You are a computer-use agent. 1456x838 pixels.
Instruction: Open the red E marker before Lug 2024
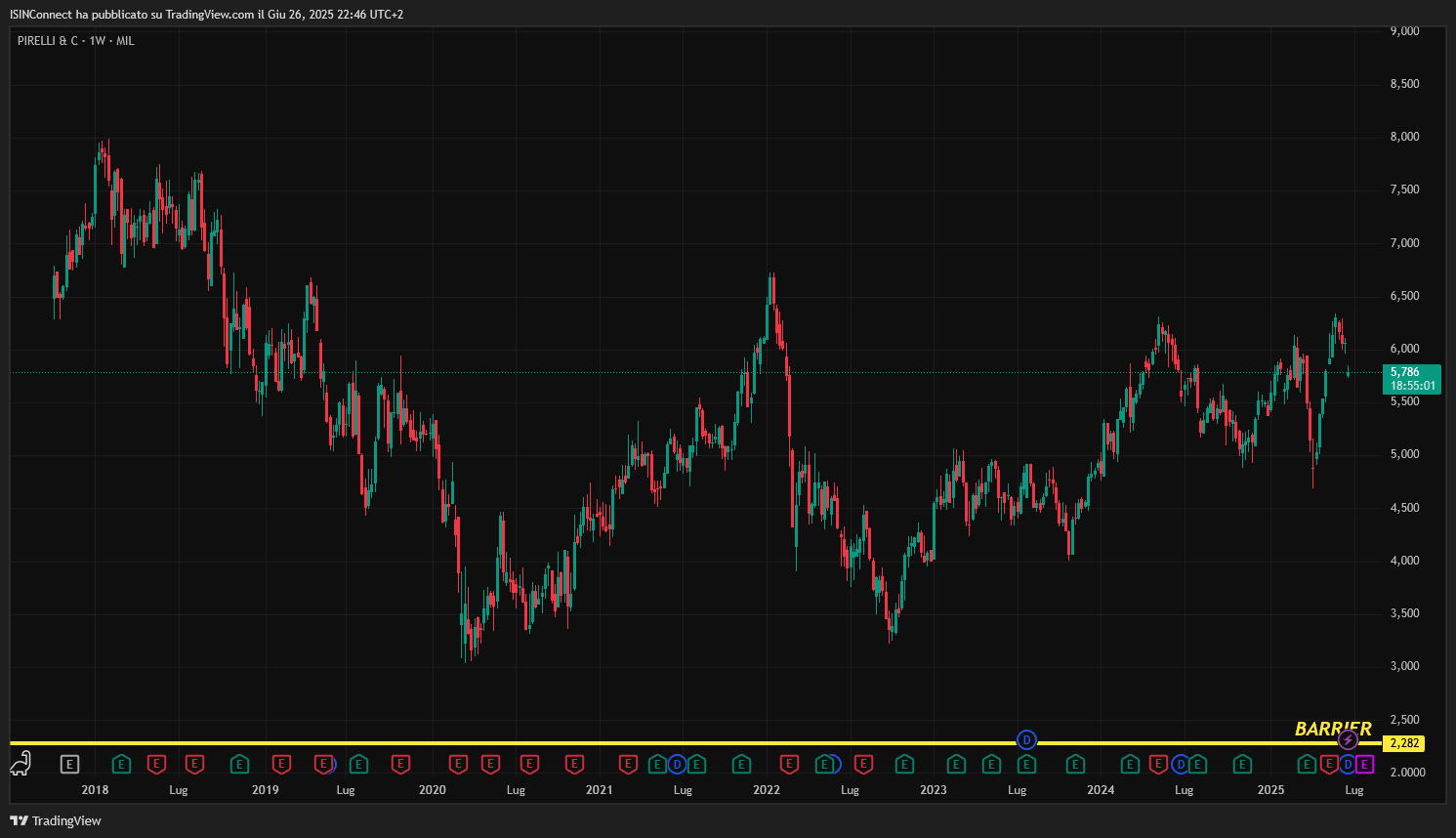click(1158, 764)
